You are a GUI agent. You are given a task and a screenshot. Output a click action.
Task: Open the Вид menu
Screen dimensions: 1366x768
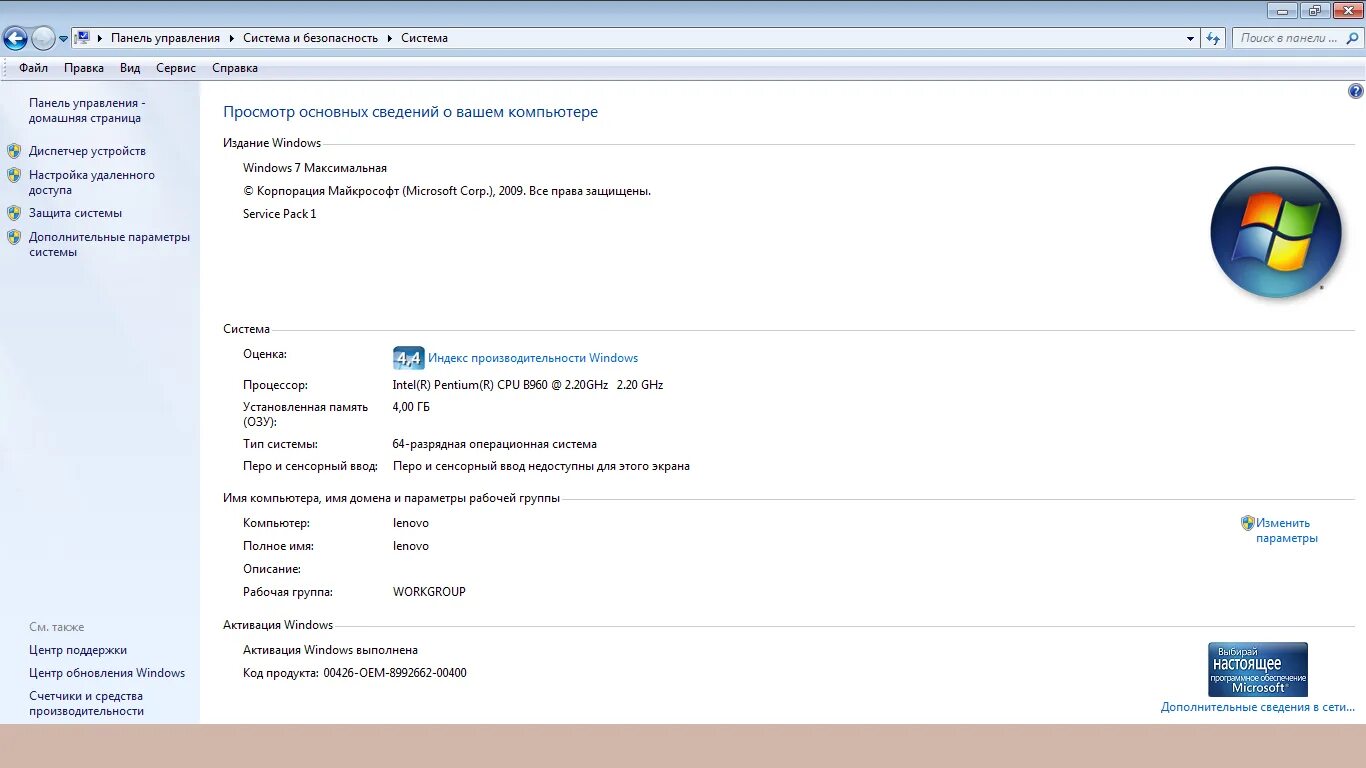(x=130, y=68)
